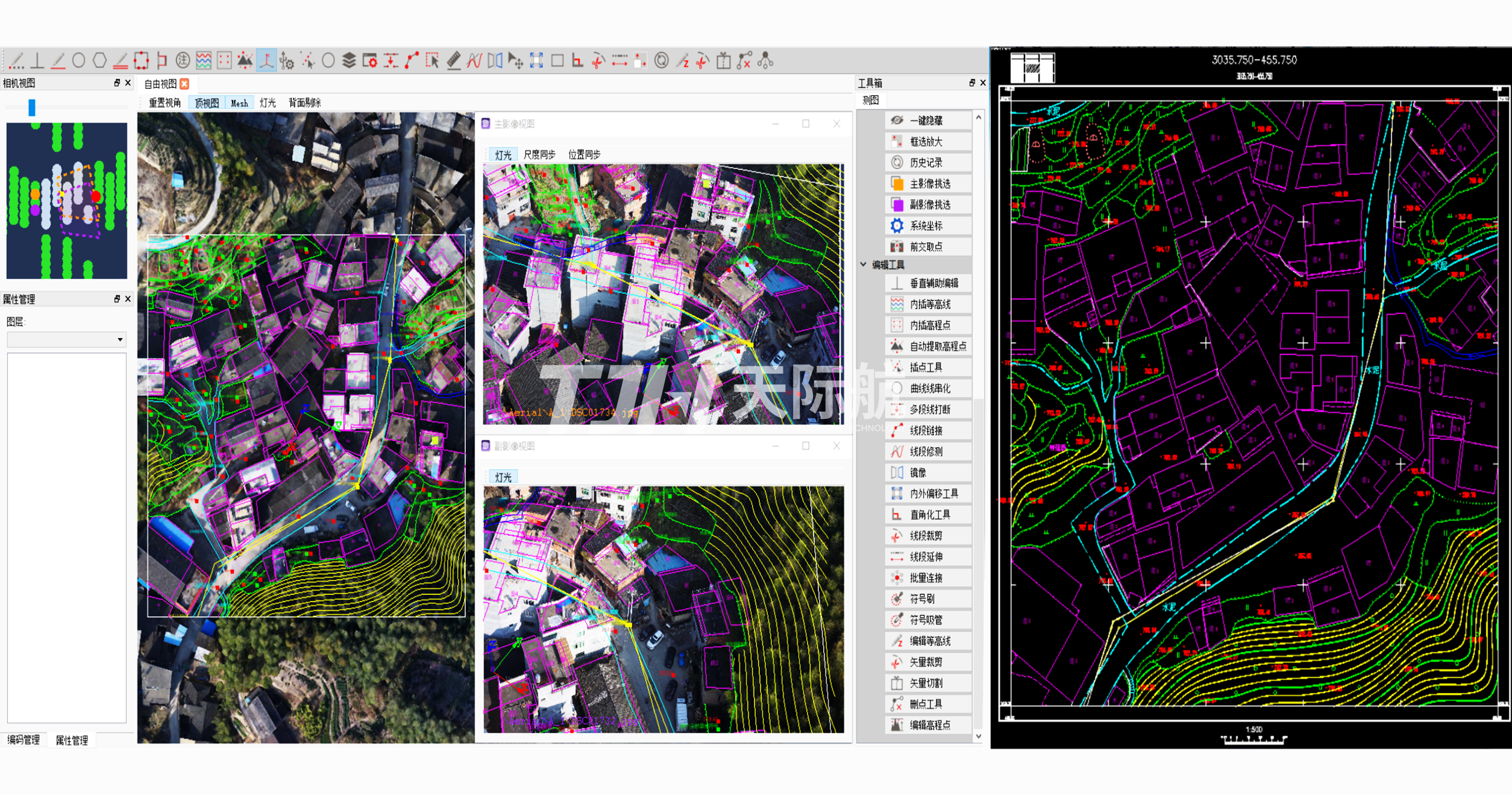The width and height of the screenshot is (1512, 795).
Task: Click 位置同步 position sync button
Action: (584, 155)
